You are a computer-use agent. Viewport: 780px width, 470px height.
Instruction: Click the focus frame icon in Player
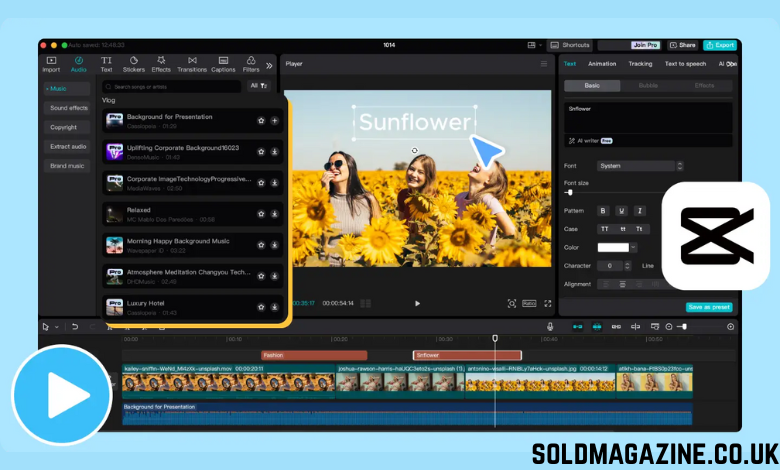pyautogui.click(x=511, y=303)
